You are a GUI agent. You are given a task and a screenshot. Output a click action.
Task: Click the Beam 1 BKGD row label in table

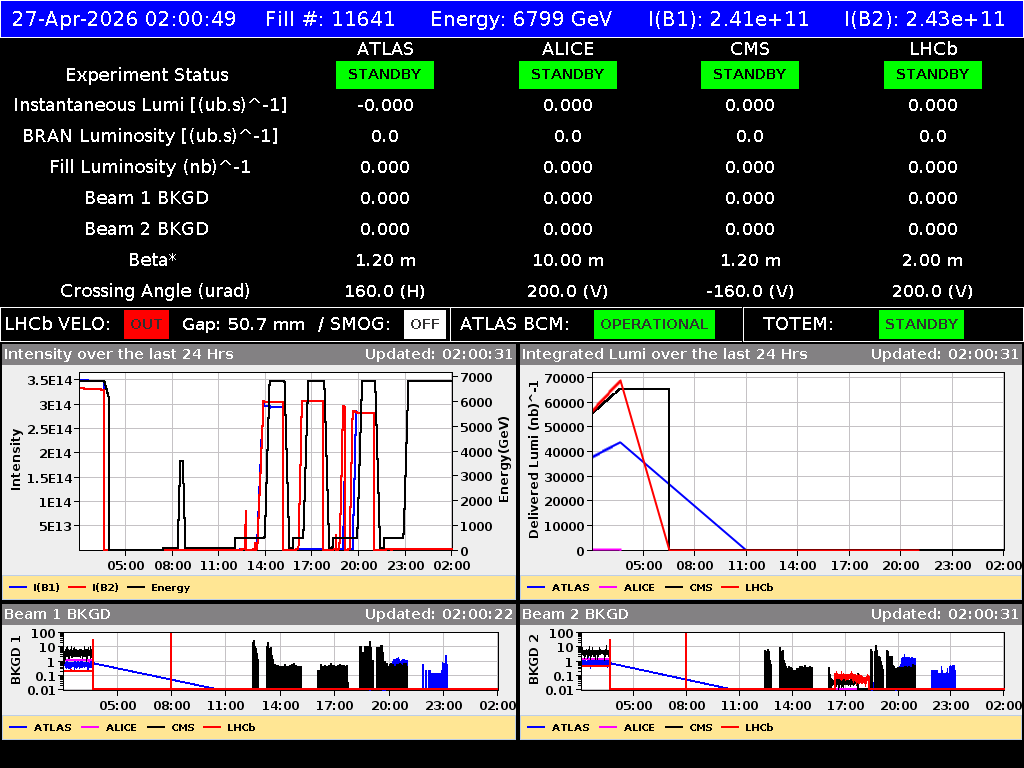tap(147, 198)
